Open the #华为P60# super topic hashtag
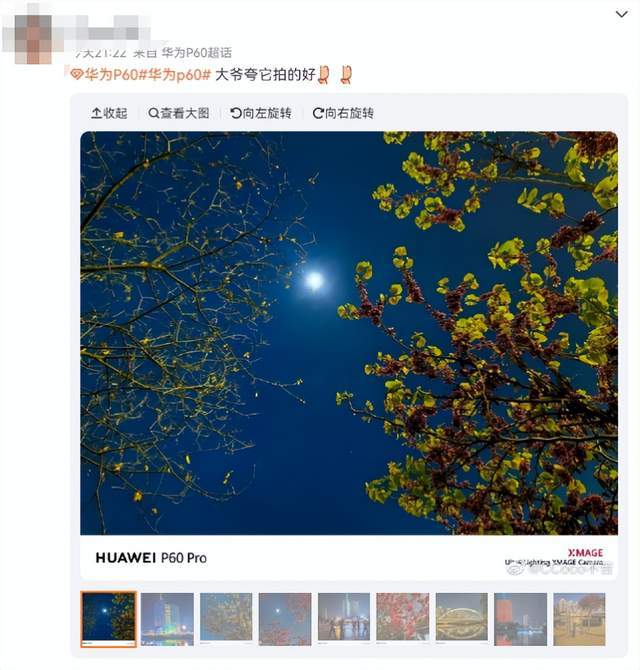Viewport: 640px width, 670px height. click(109, 75)
